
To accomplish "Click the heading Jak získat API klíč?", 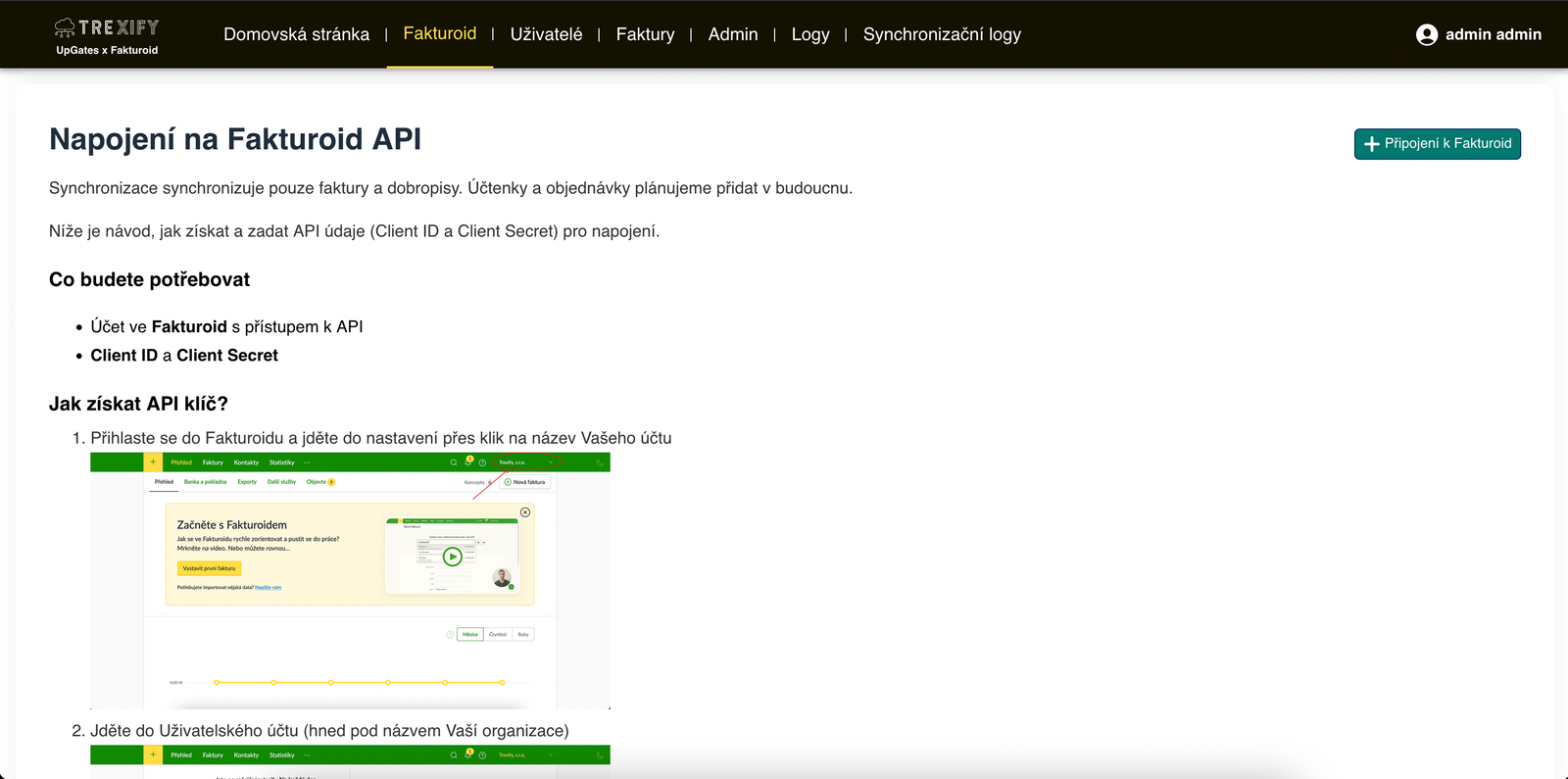I will [x=138, y=404].
